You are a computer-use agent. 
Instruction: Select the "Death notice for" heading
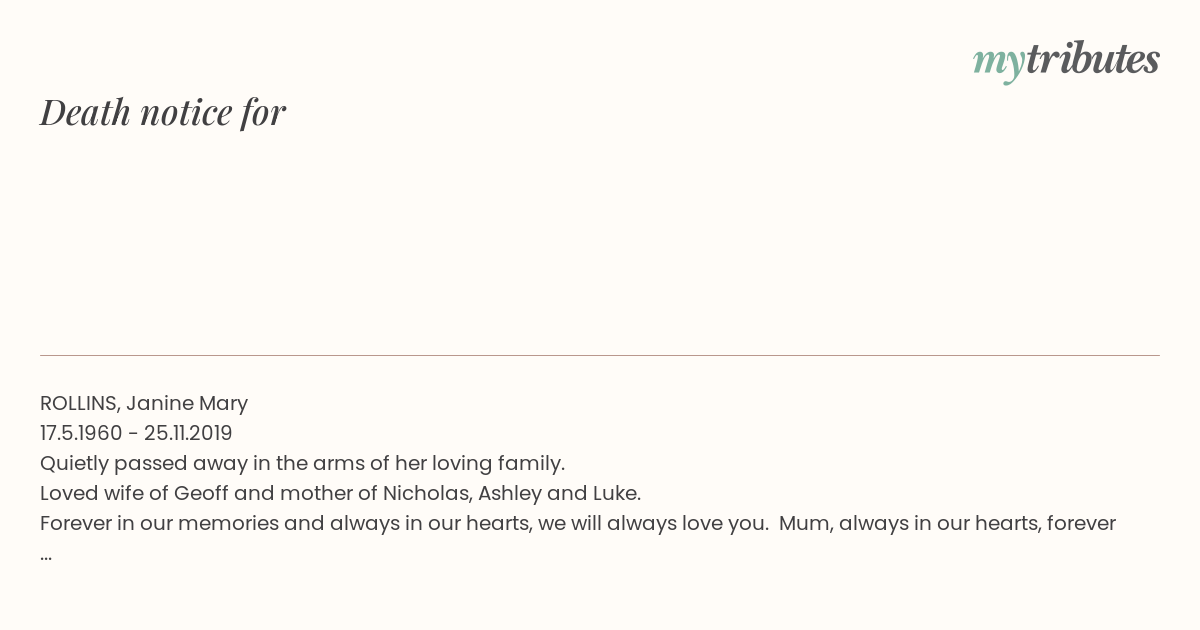click(163, 112)
